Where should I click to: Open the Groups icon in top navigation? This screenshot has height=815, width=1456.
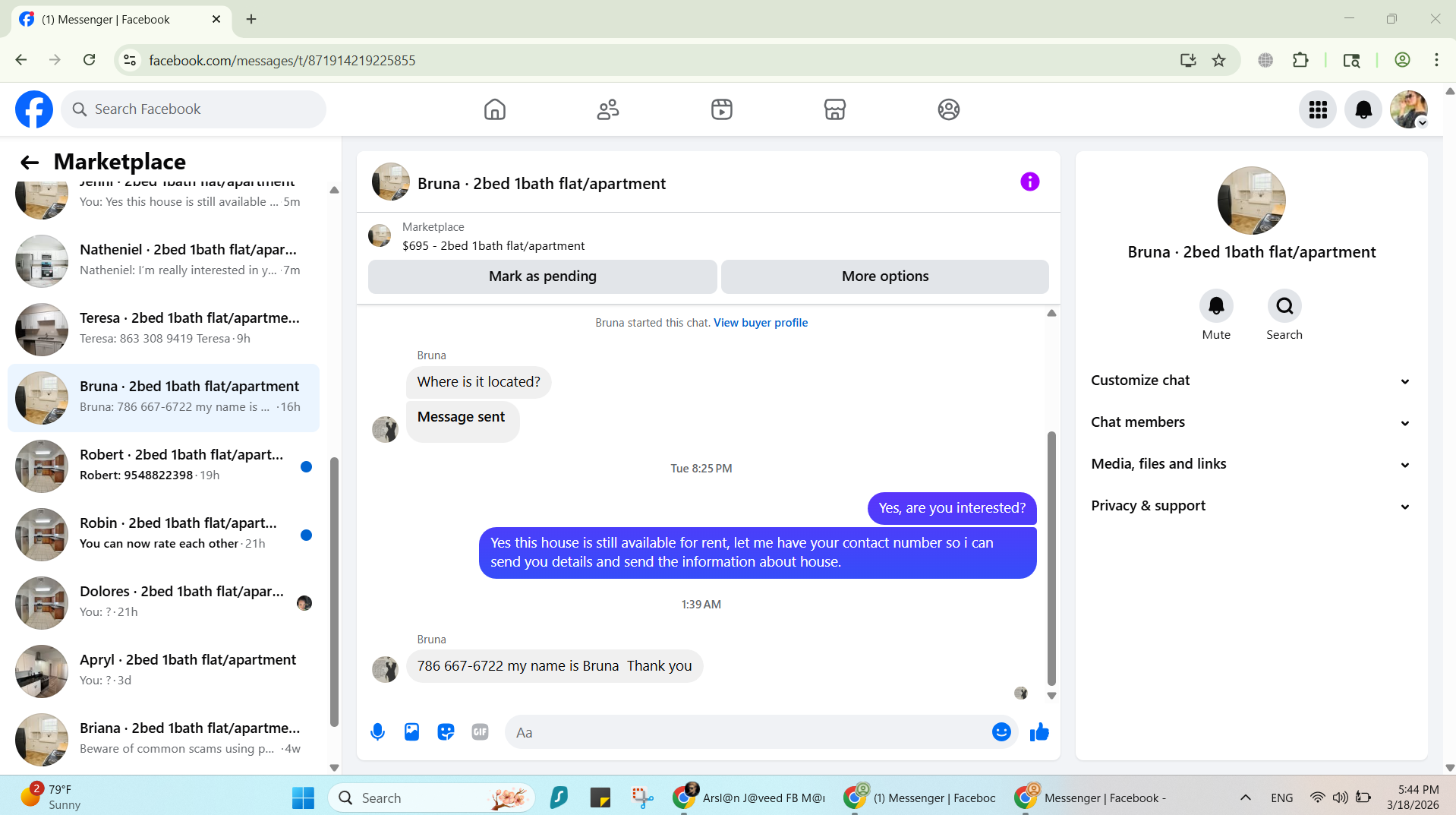point(949,109)
